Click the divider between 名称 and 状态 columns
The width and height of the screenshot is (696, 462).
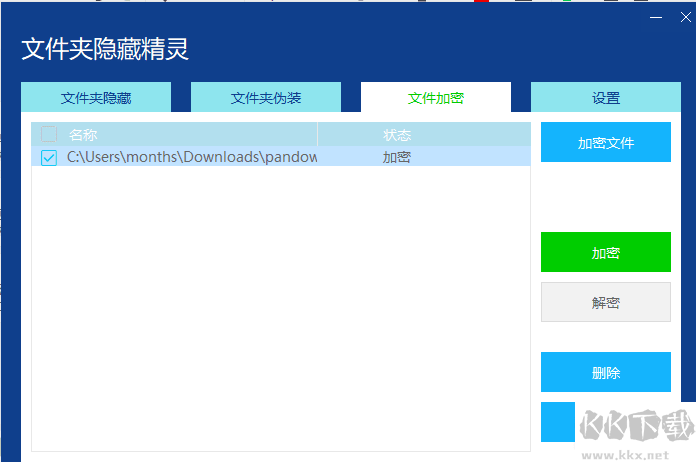(317, 135)
